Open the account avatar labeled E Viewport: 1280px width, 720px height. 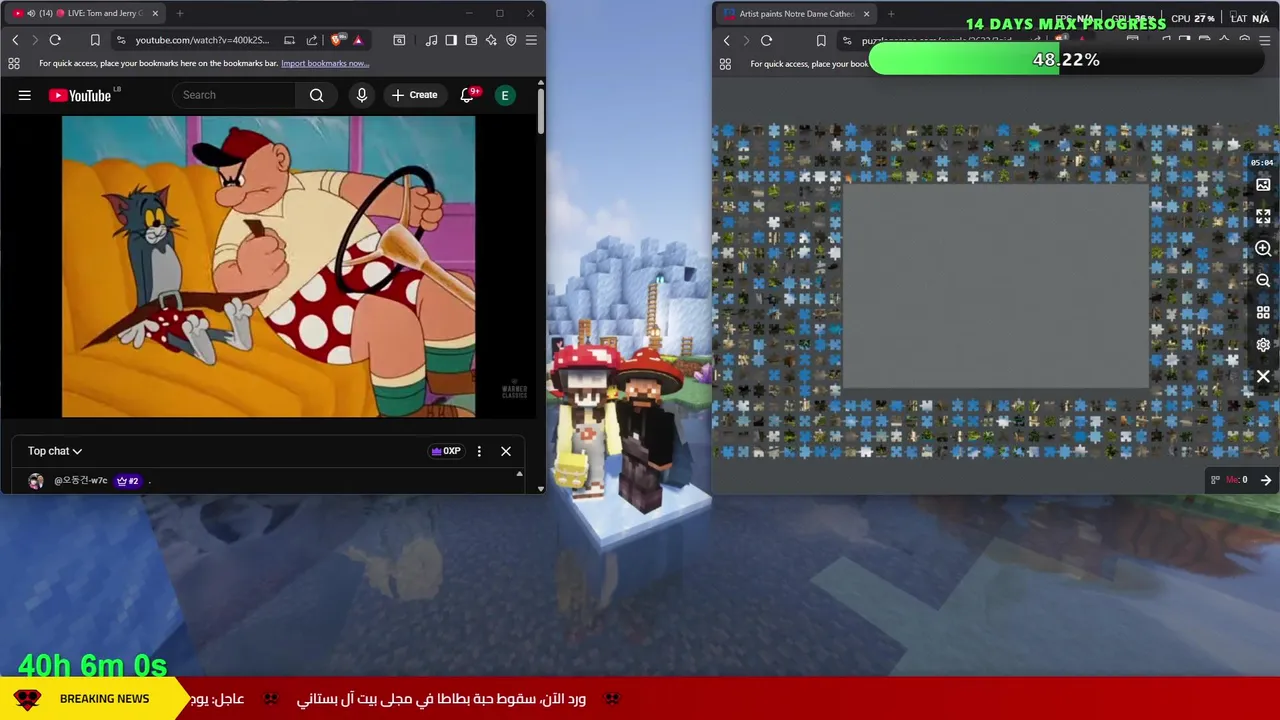(505, 95)
